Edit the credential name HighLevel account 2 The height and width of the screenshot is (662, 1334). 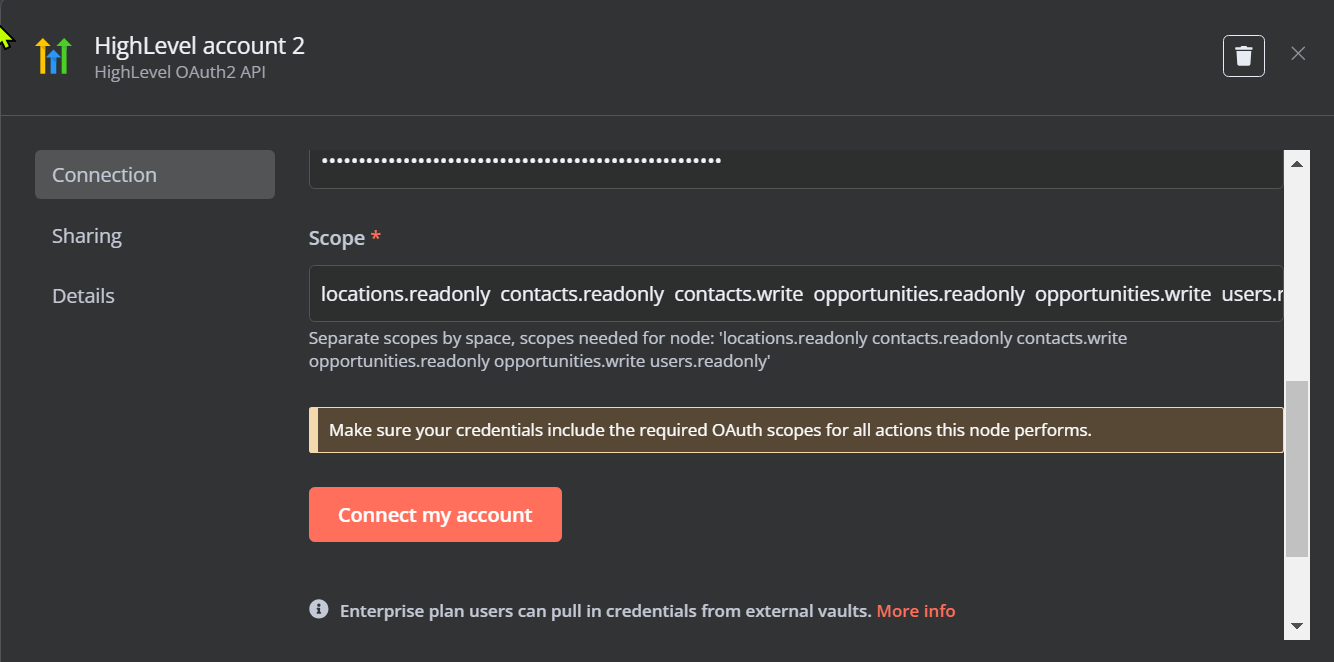click(199, 46)
